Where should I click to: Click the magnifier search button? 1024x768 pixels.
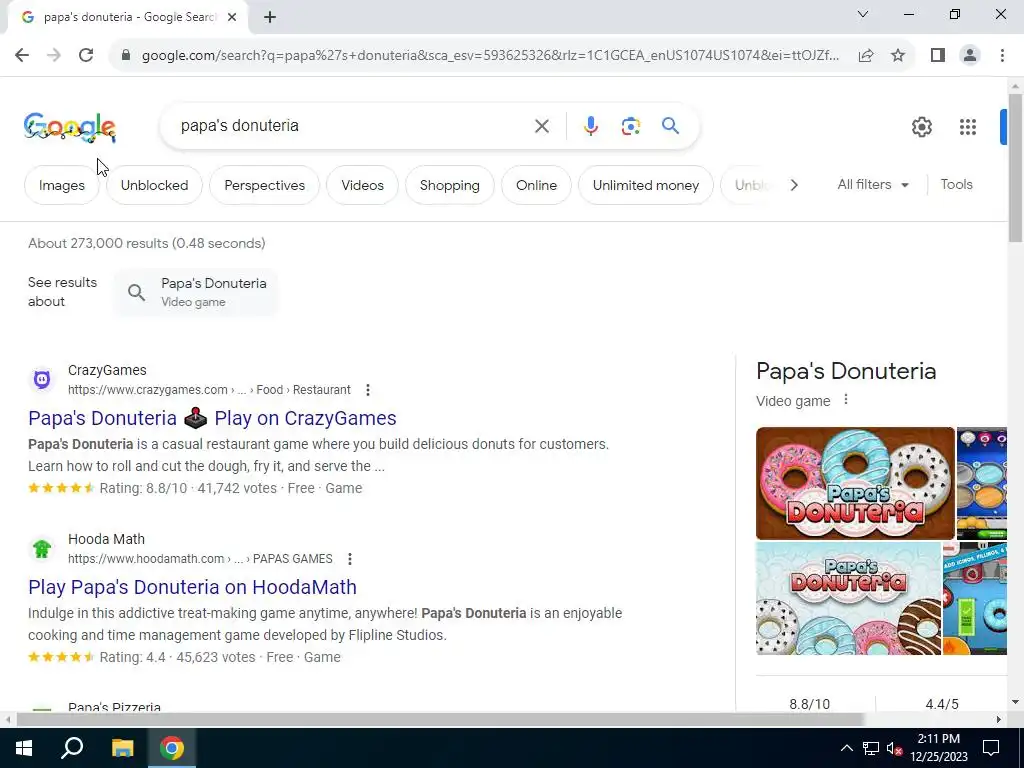click(670, 126)
